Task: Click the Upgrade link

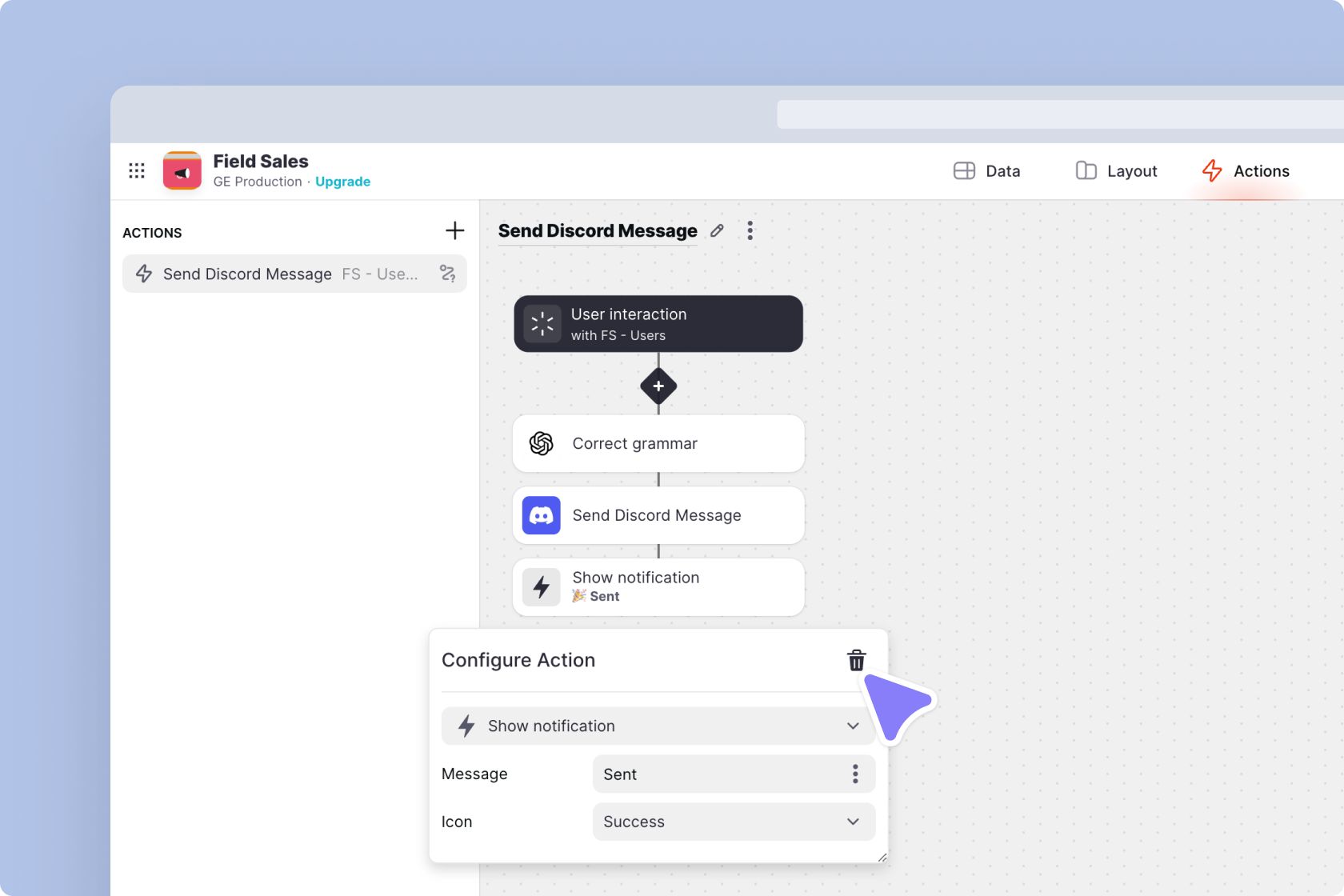Action: point(342,182)
